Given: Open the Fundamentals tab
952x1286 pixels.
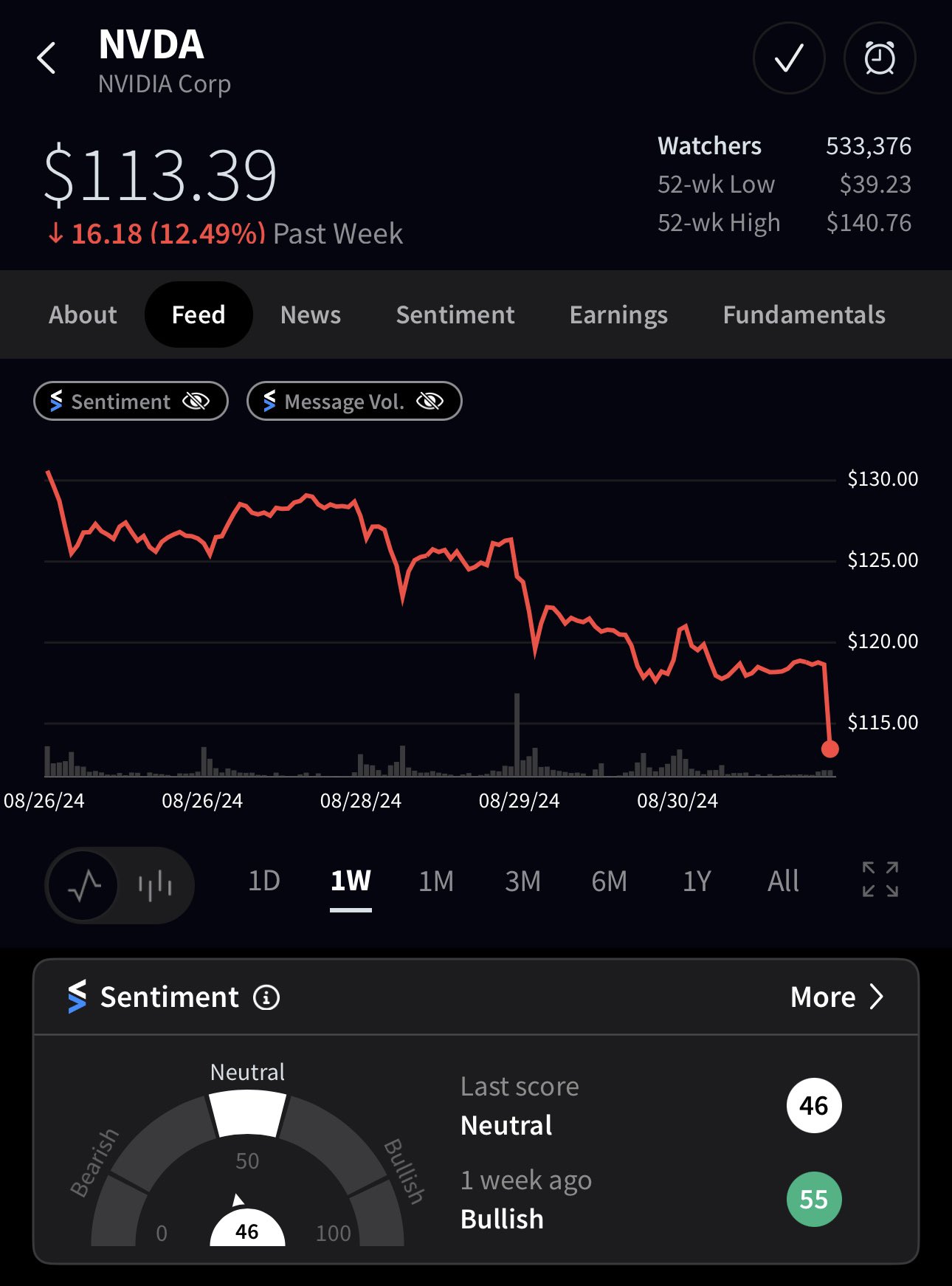Looking at the screenshot, I should [804, 314].
